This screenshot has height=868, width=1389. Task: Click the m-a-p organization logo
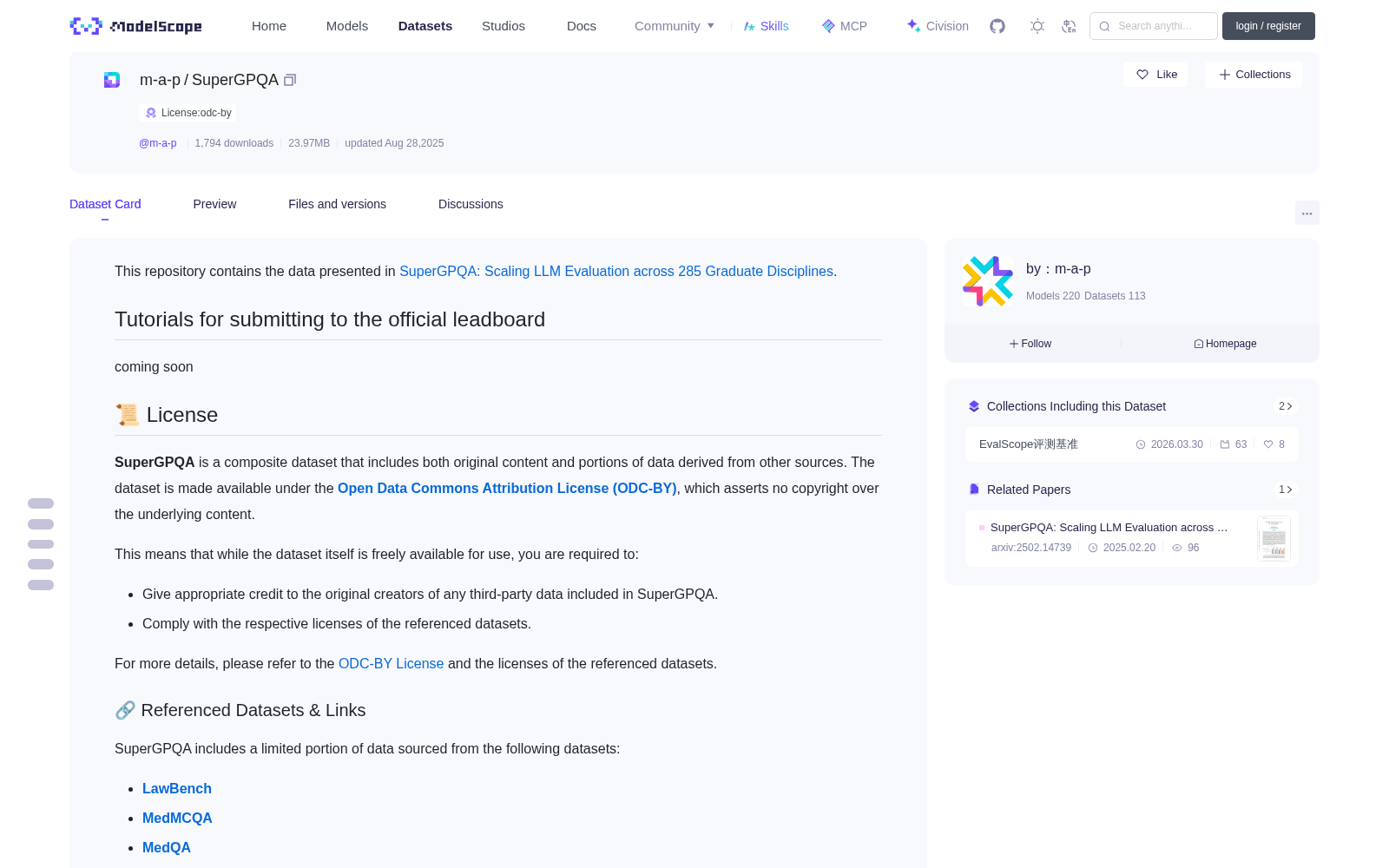tap(988, 281)
